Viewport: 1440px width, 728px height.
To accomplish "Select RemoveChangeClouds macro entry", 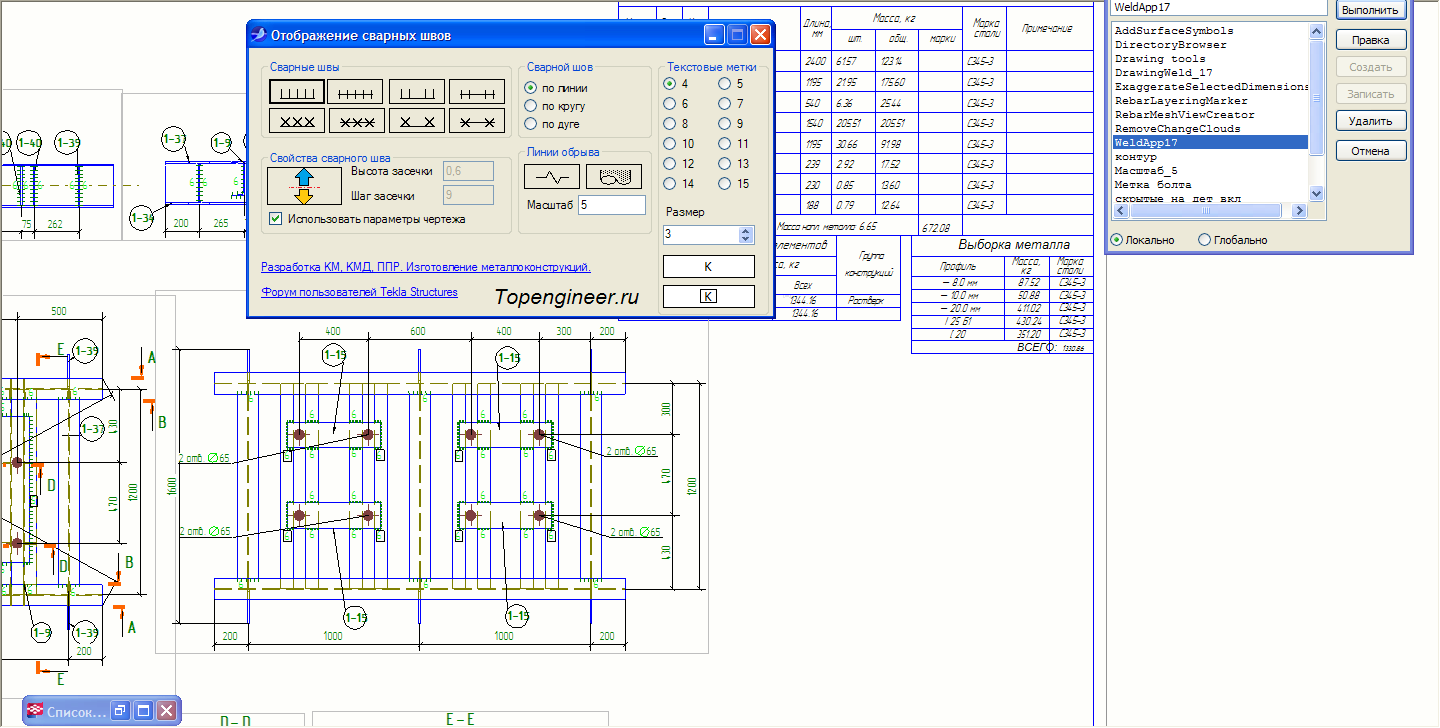I will click(x=1177, y=129).
